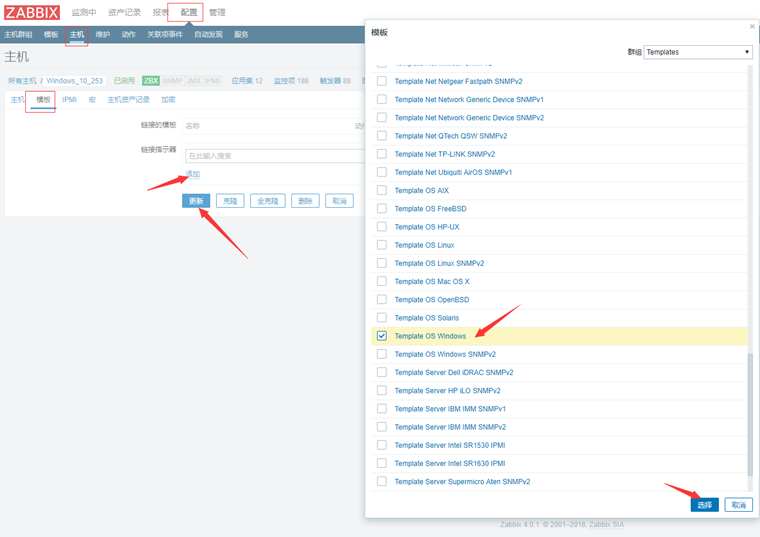
Task: Go to 维护 submenu item
Action: (x=103, y=34)
